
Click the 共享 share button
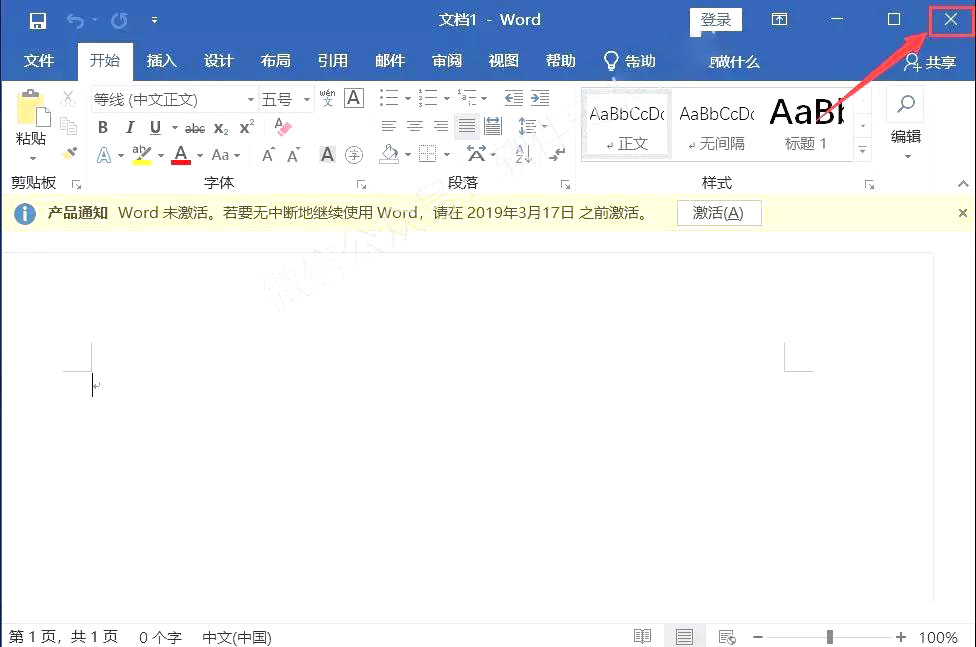[x=930, y=62]
